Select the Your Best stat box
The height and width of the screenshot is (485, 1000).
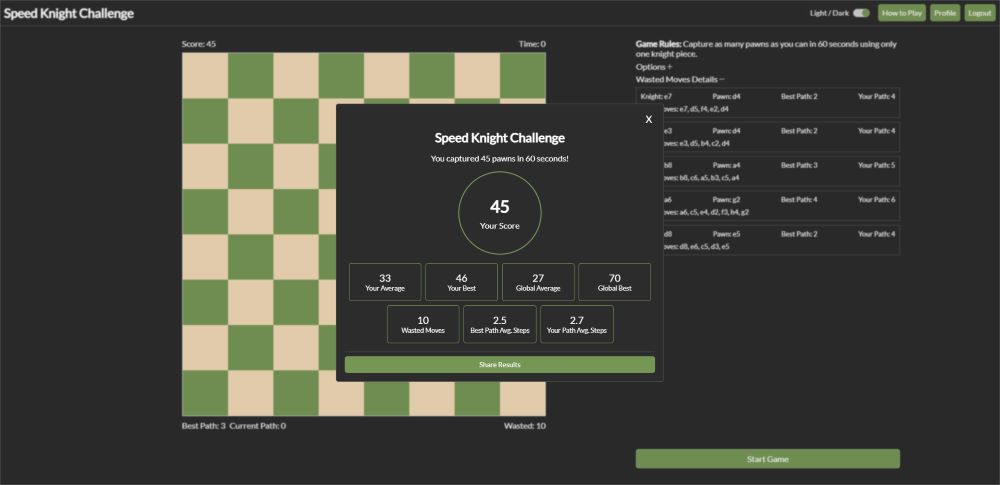click(461, 282)
